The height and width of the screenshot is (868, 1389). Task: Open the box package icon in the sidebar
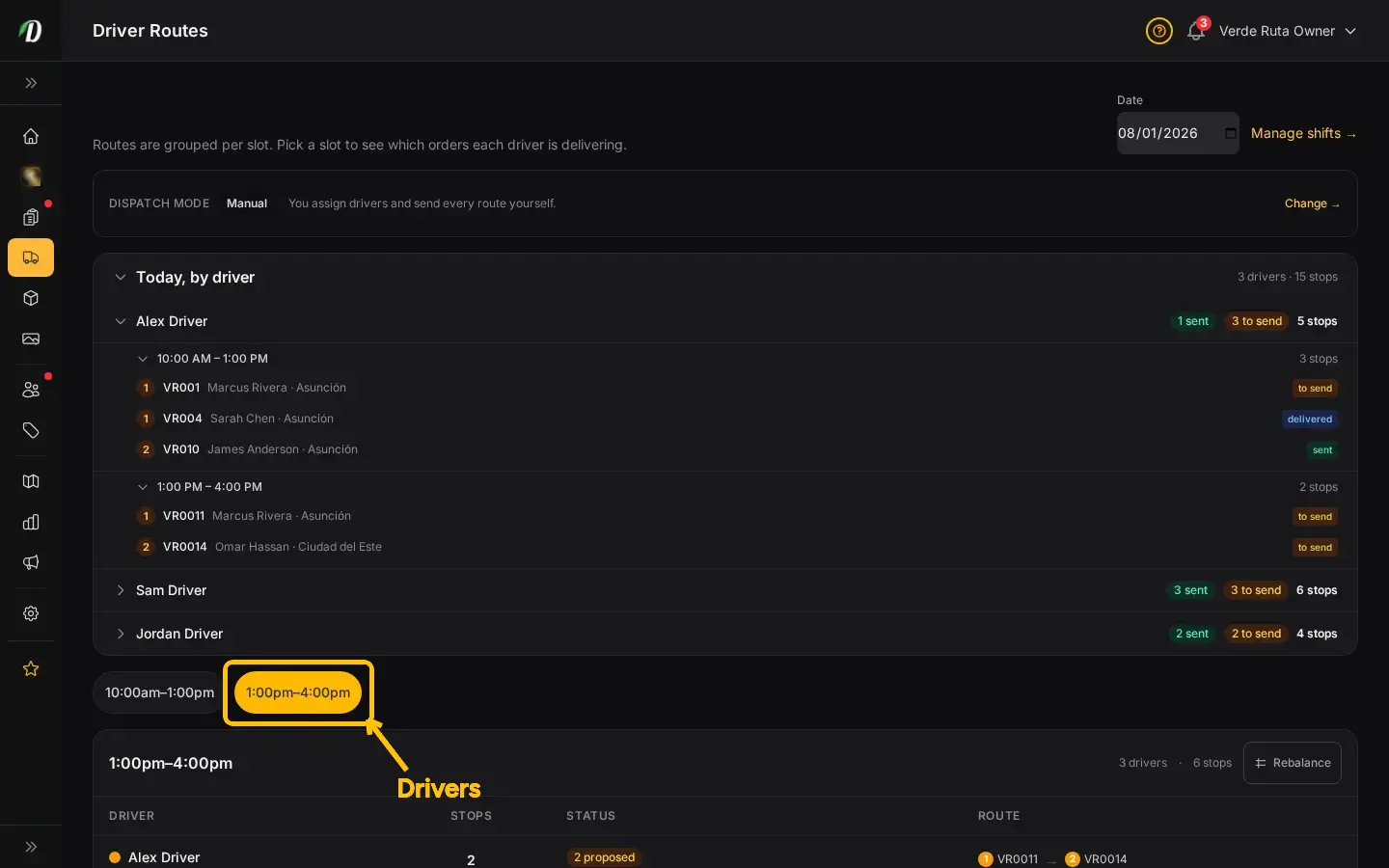(31, 298)
